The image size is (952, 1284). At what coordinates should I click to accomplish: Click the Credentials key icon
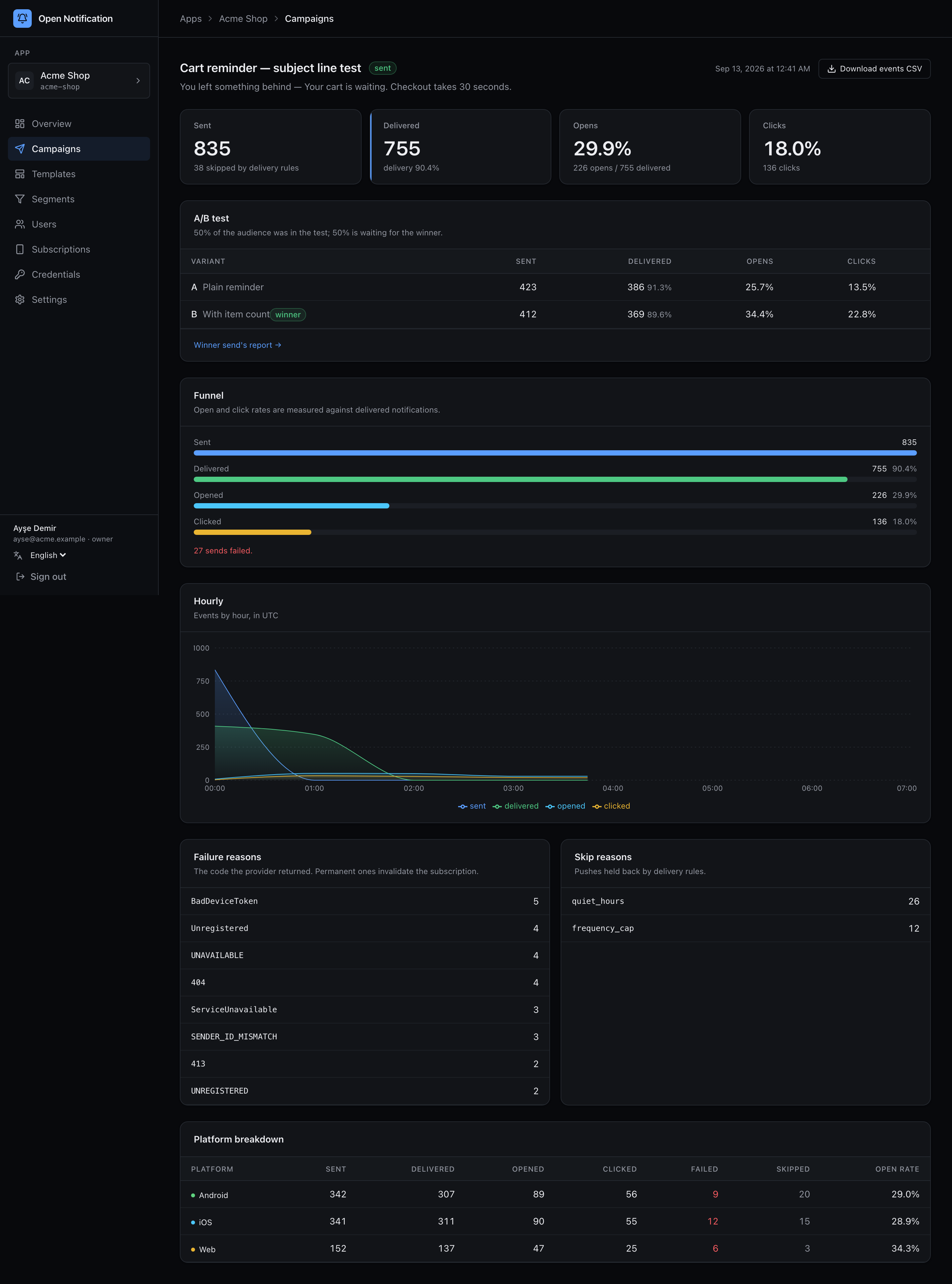(x=20, y=274)
